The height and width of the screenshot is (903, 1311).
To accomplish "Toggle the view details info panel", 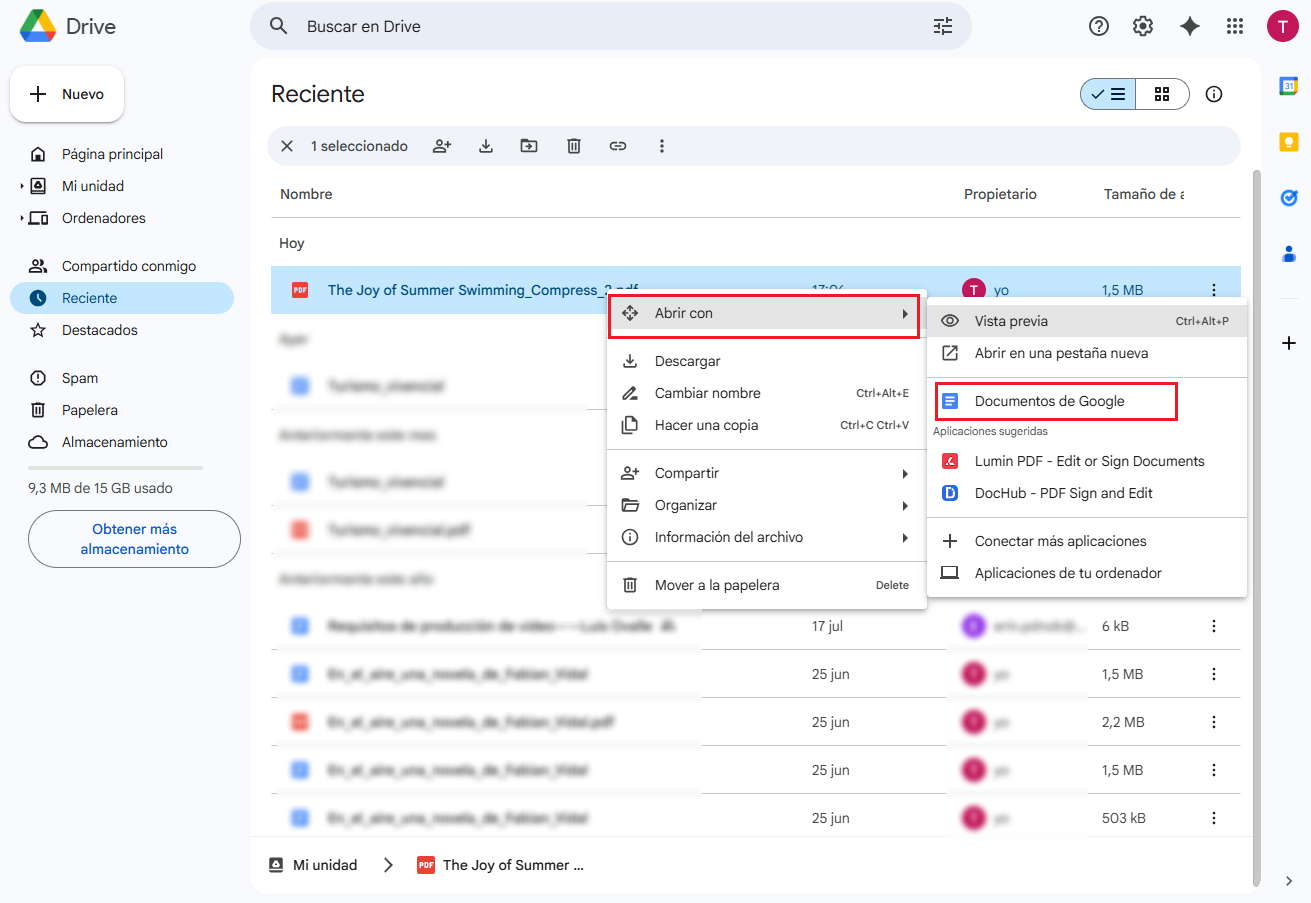I will (1214, 94).
